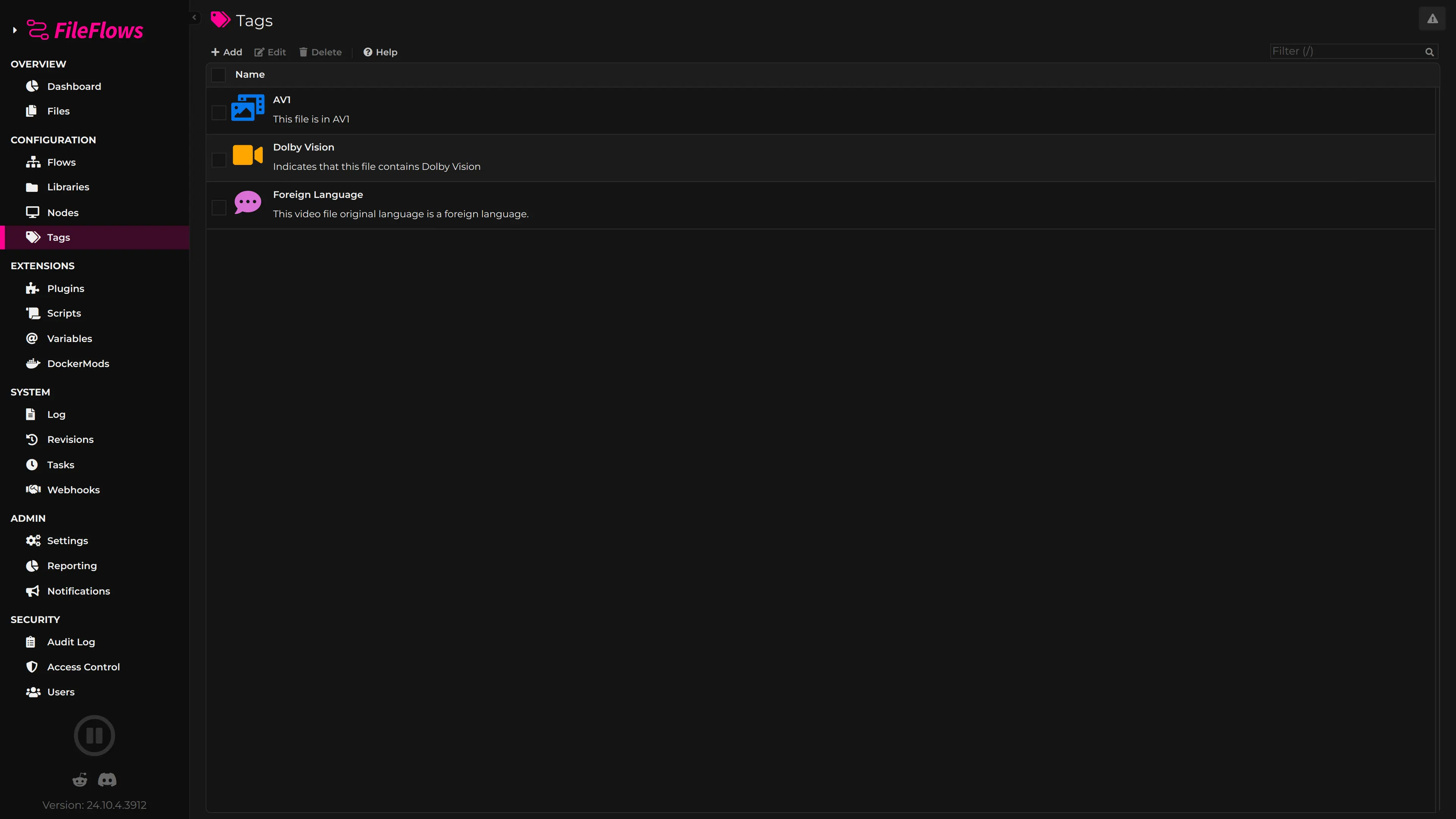The width and height of the screenshot is (1456, 819).
Task: Click the Webhooks handshake icon
Action: 33,490
